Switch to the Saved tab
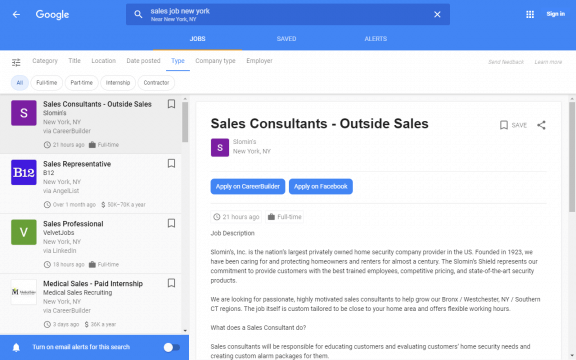The width and height of the screenshot is (576, 360). tap(286, 39)
